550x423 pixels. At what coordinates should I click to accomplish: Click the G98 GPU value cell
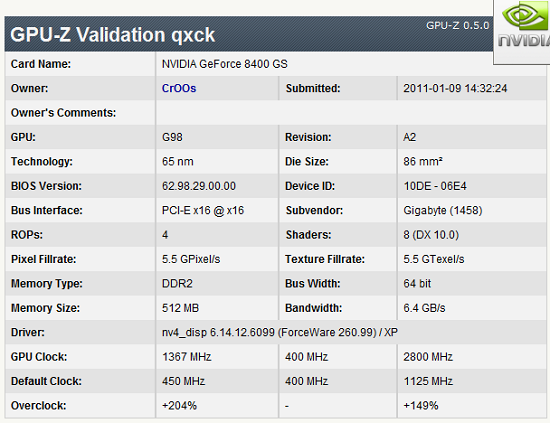172,137
